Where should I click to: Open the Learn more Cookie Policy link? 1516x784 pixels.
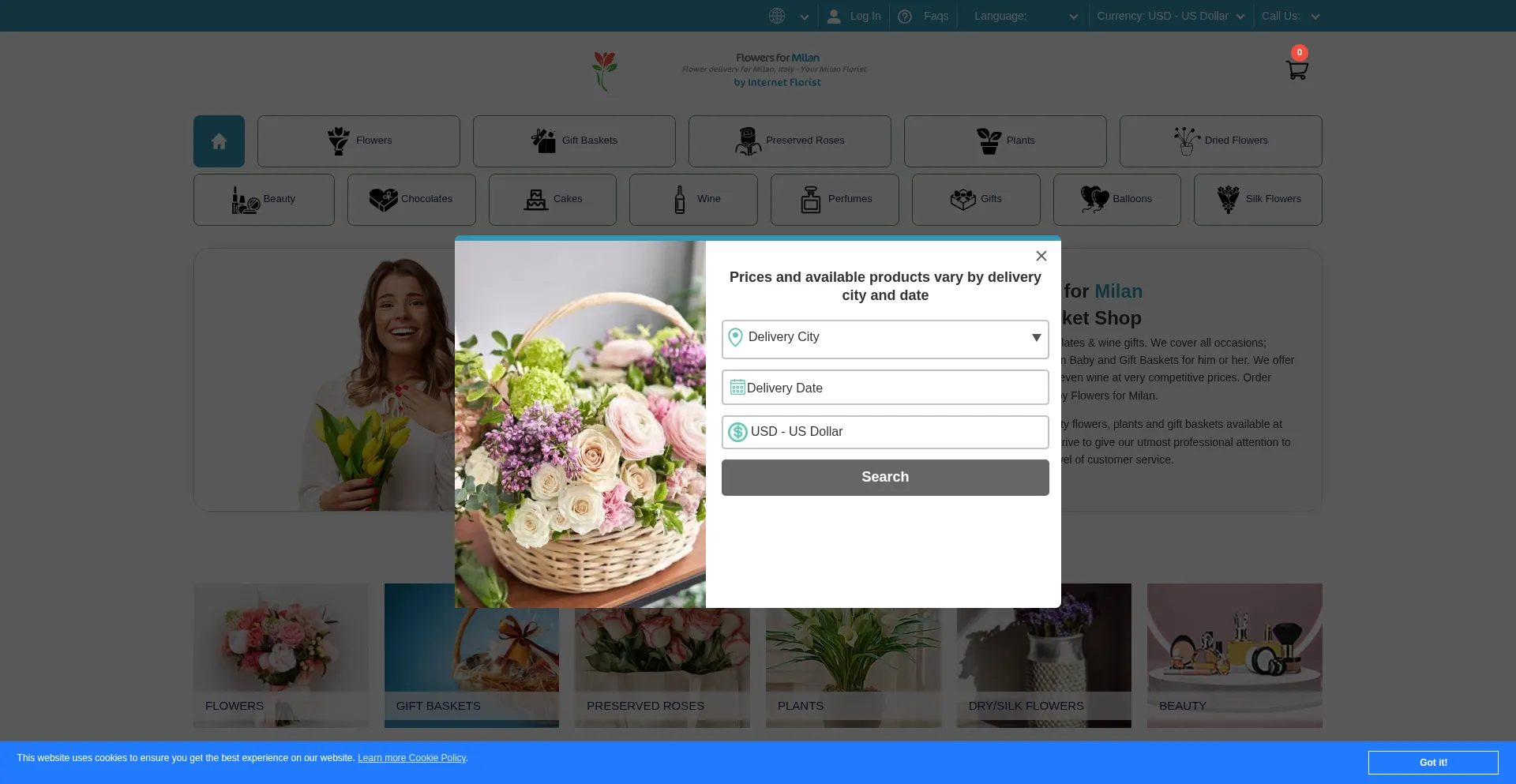(x=411, y=758)
